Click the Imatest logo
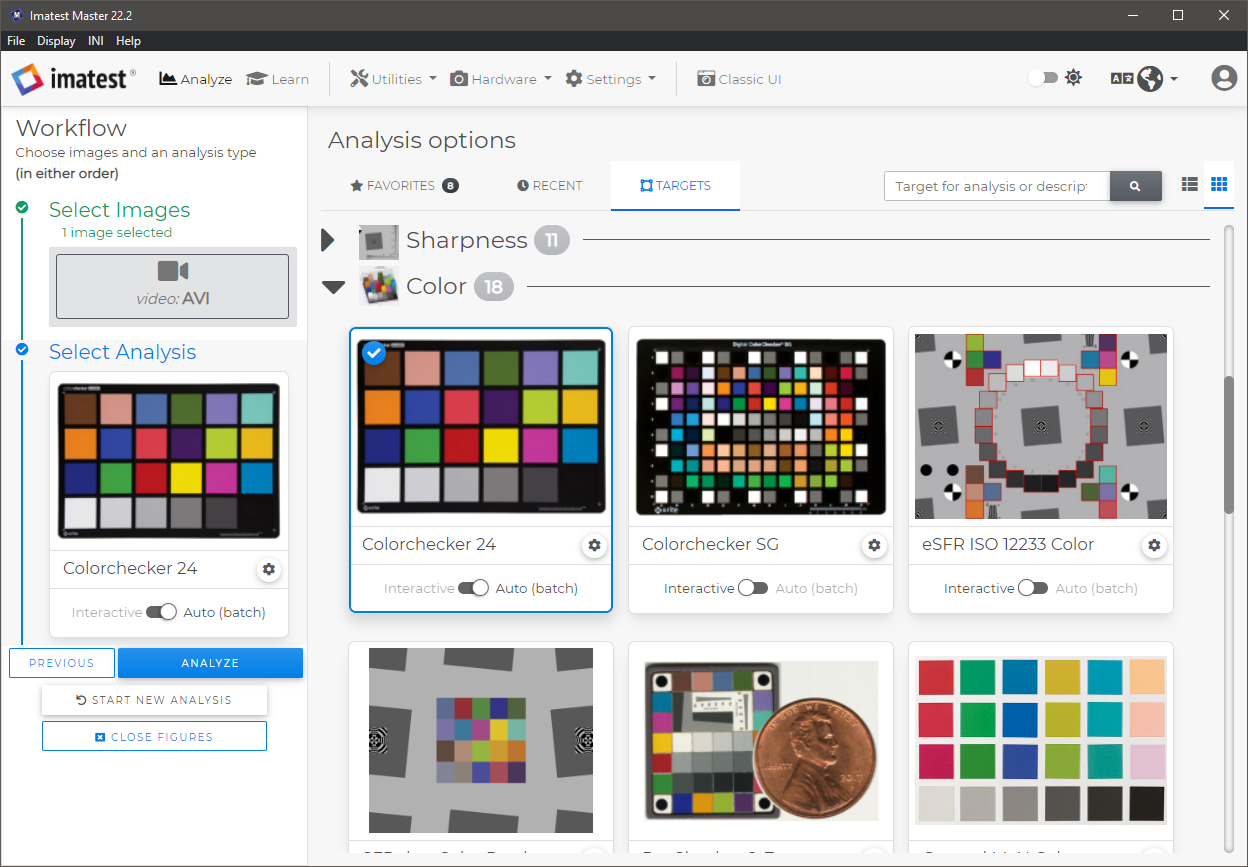Image resolution: width=1248 pixels, height=867 pixels. [x=73, y=79]
